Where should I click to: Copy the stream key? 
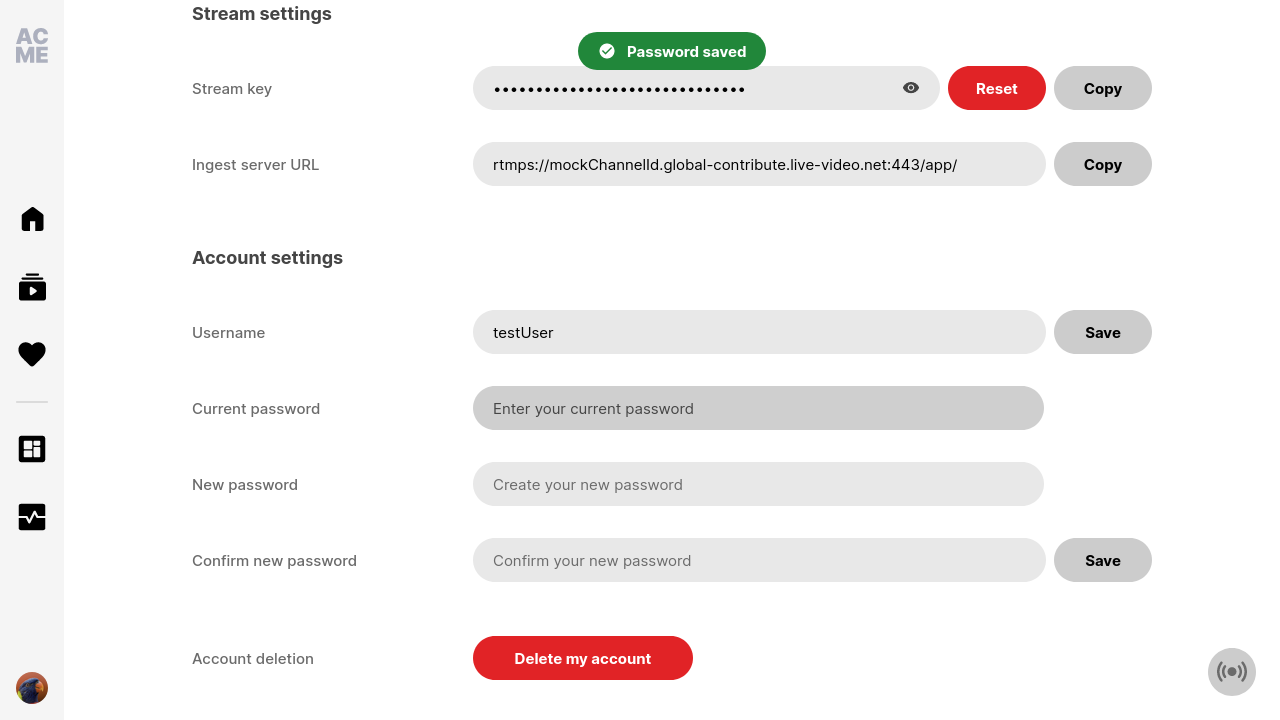tap(1103, 88)
